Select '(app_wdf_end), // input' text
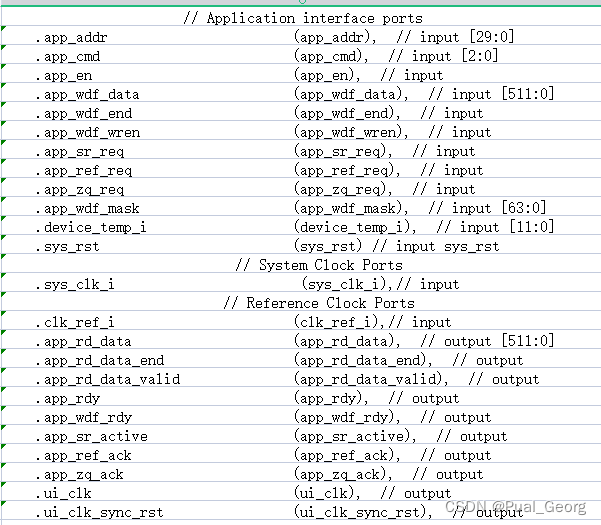This screenshot has width=601, height=525. [389, 113]
